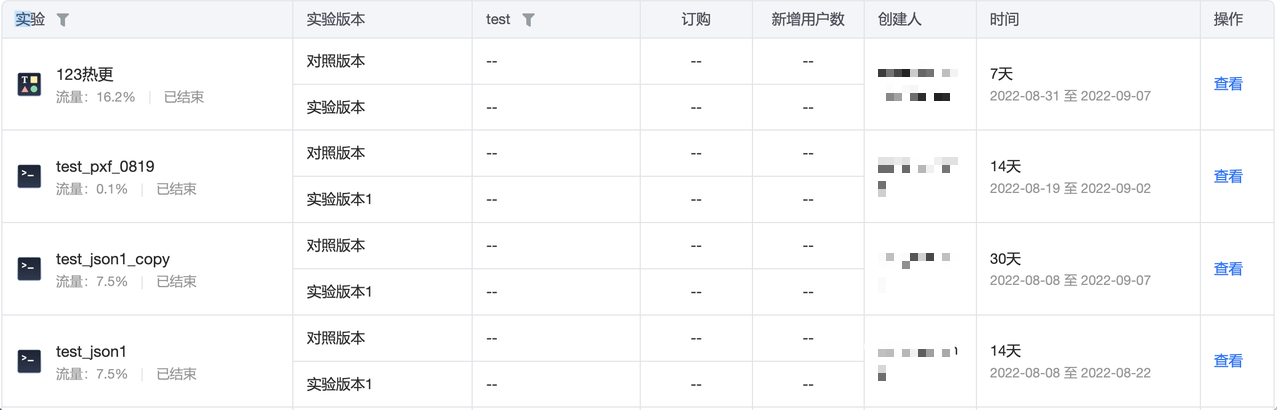Click the test_pxf_0819 terminal icon
Viewport: 1277px width, 410px height.
coord(29,176)
